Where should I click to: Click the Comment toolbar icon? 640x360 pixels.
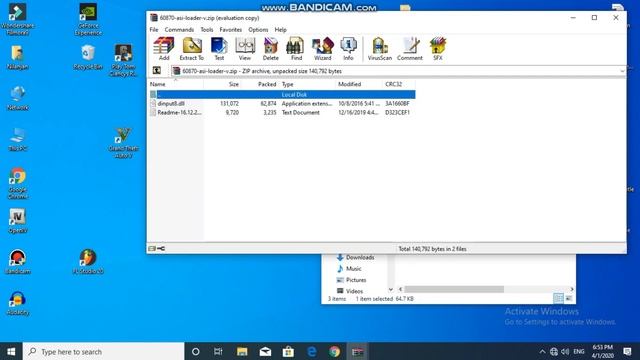[x=410, y=49]
